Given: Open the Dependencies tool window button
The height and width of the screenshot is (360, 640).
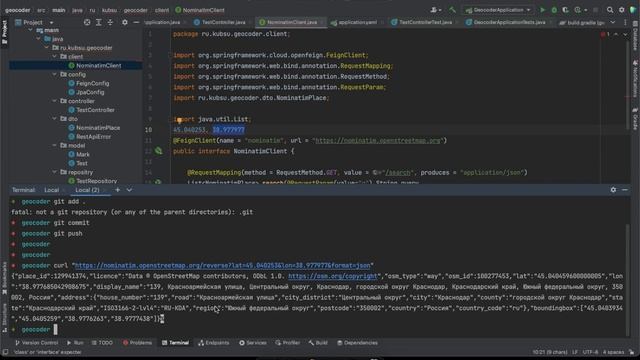Looking at the screenshot, I should 357,343.
